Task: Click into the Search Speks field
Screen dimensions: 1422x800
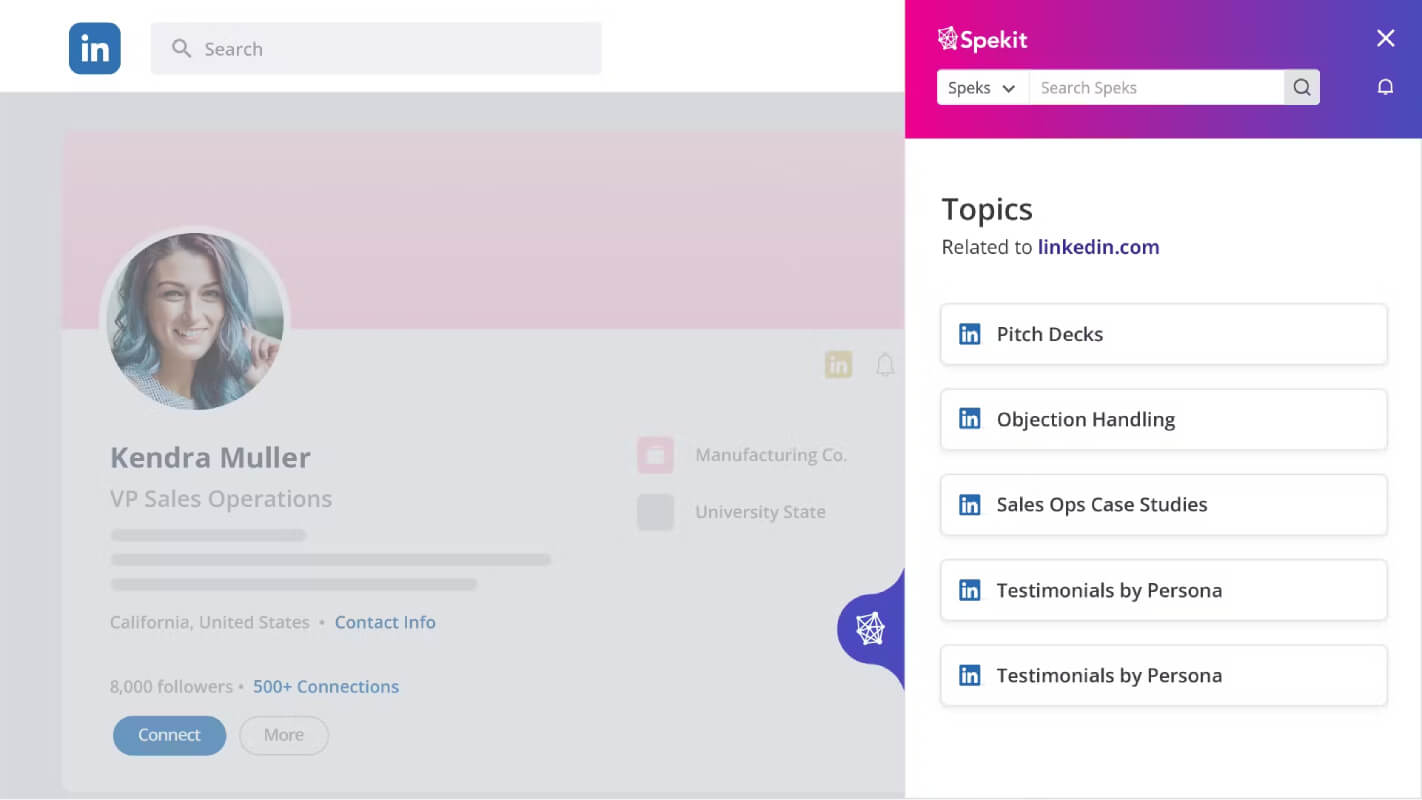Action: [x=1156, y=88]
